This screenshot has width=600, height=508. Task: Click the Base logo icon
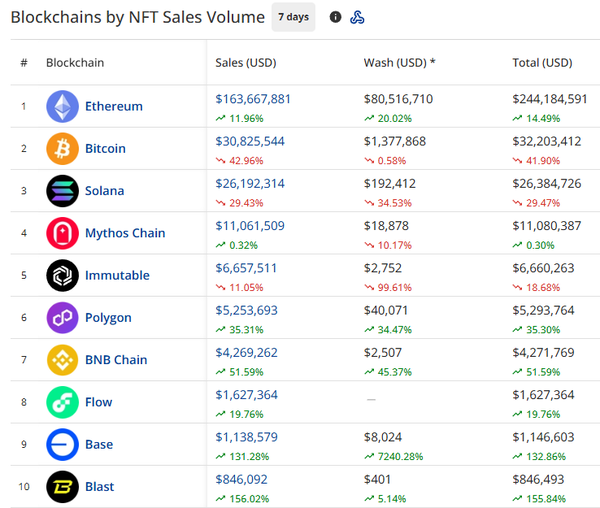point(62,444)
